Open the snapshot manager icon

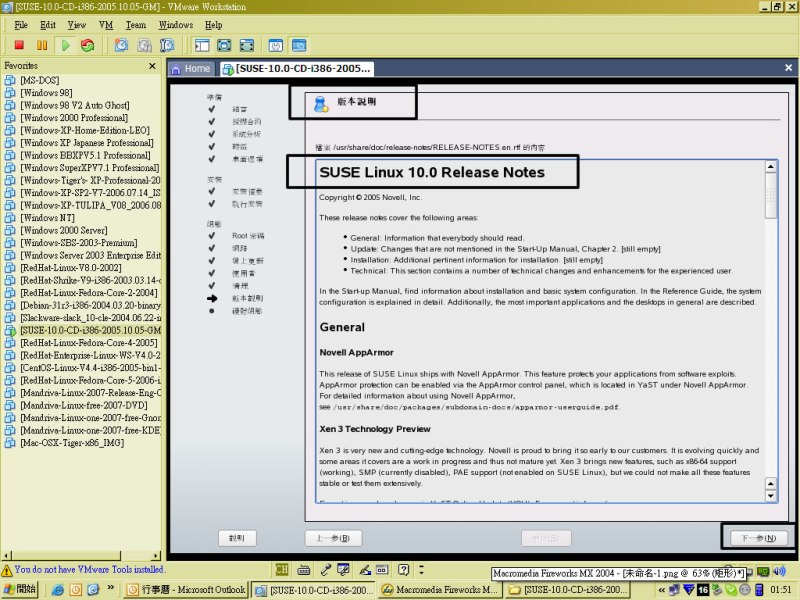(167, 45)
